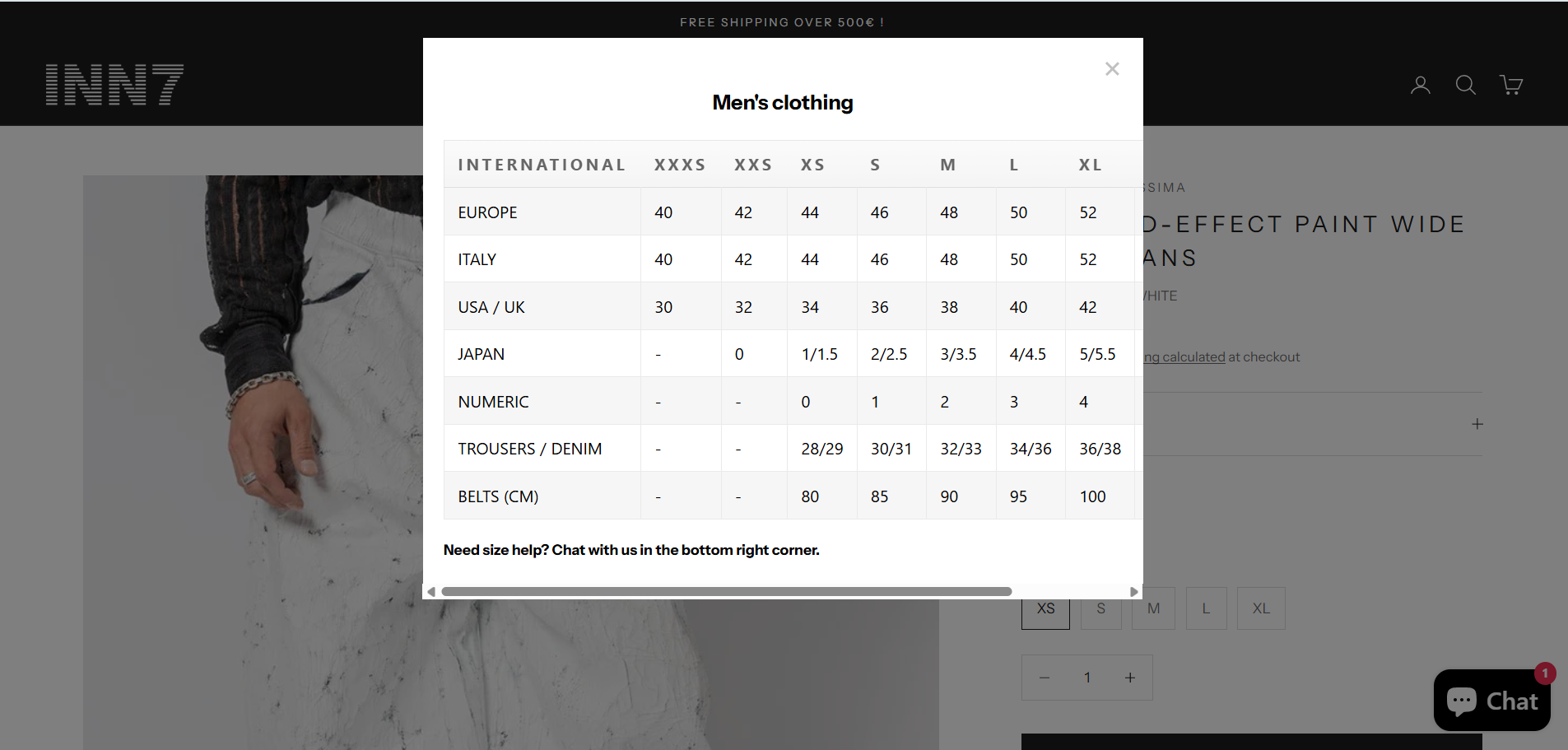The height and width of the screenshot is (750, 1568).
Task: Choose size L option
Action: coord(1206,609)
